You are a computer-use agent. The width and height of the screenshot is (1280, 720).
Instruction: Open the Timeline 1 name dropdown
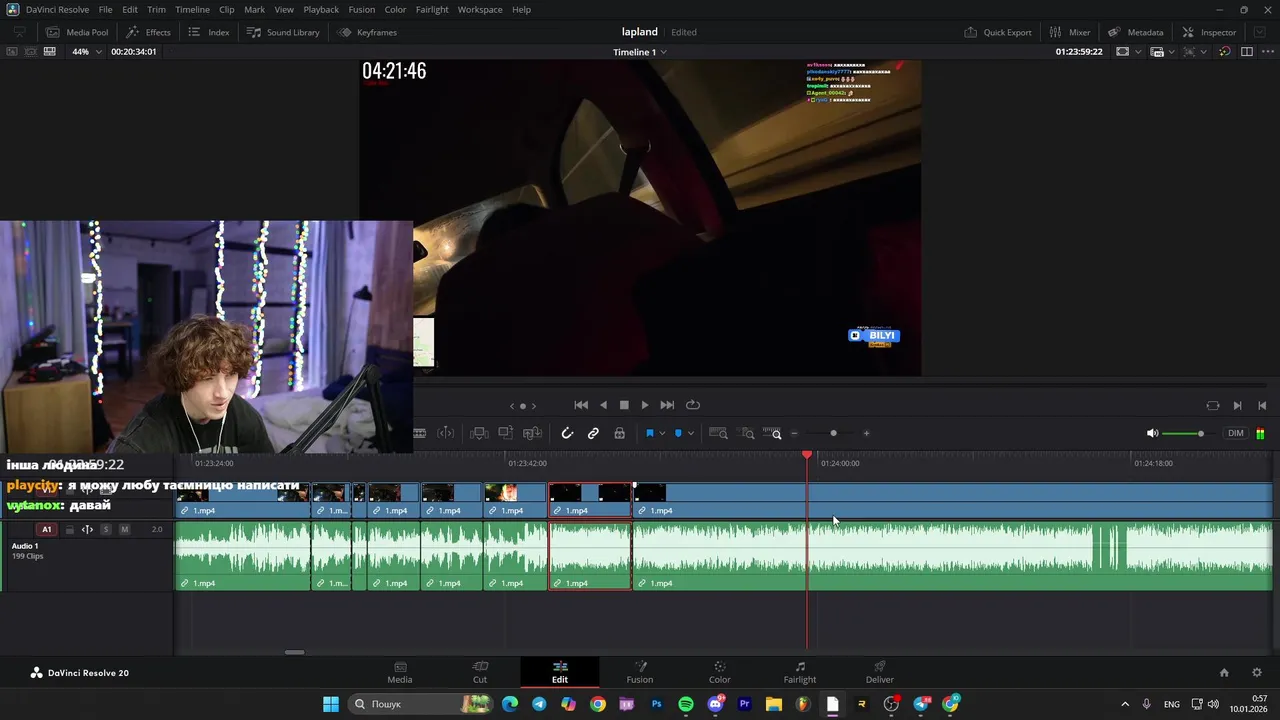(640, 51)
